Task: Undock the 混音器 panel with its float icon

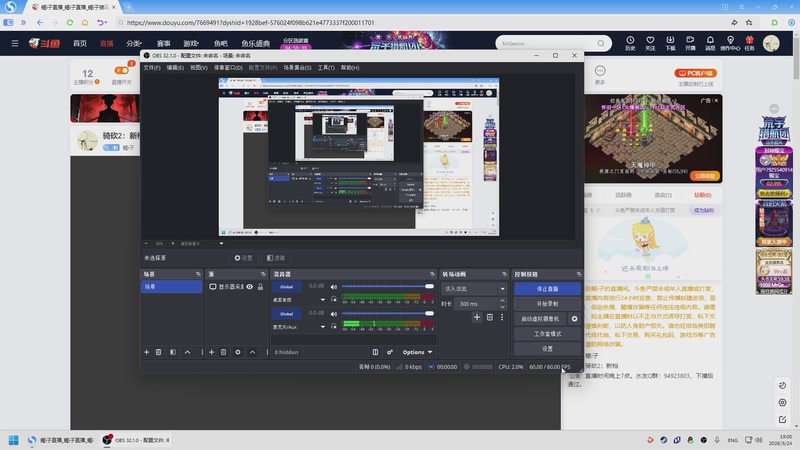Action: tap(432, 274)
